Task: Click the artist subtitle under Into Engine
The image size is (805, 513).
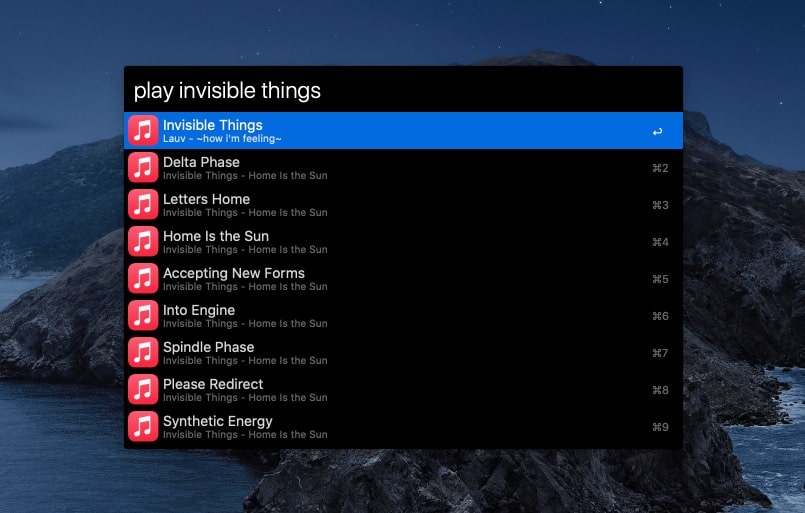Action: [x=245, y=324]
